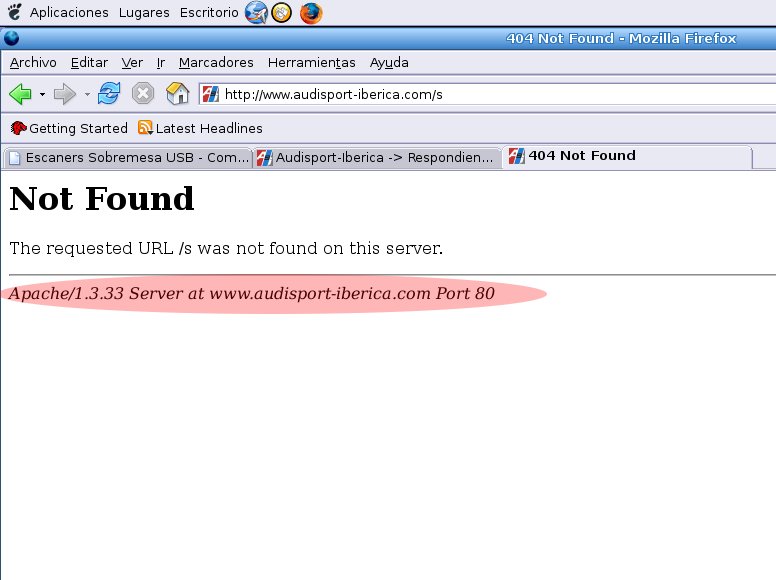
Task: Open the Getting Started bookmark
Action: tap(69, 129)
